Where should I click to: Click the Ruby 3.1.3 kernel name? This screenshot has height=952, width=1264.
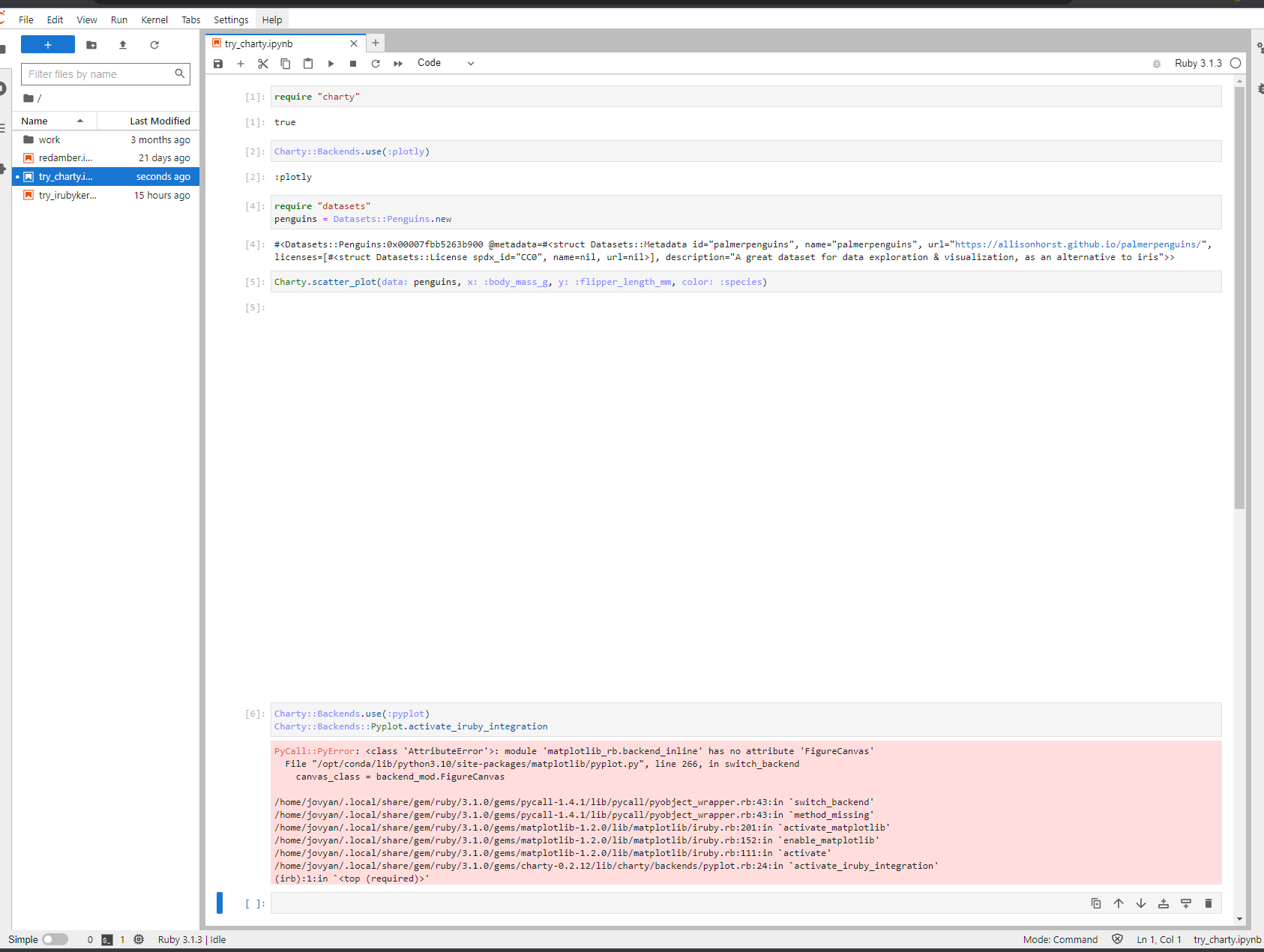coord(1198,64)
